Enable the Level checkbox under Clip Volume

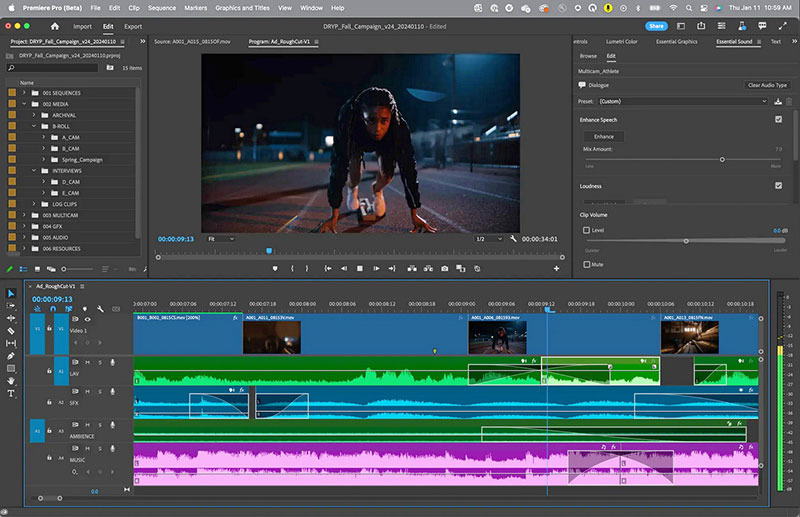pyautogui.click(x=585, y=230)
